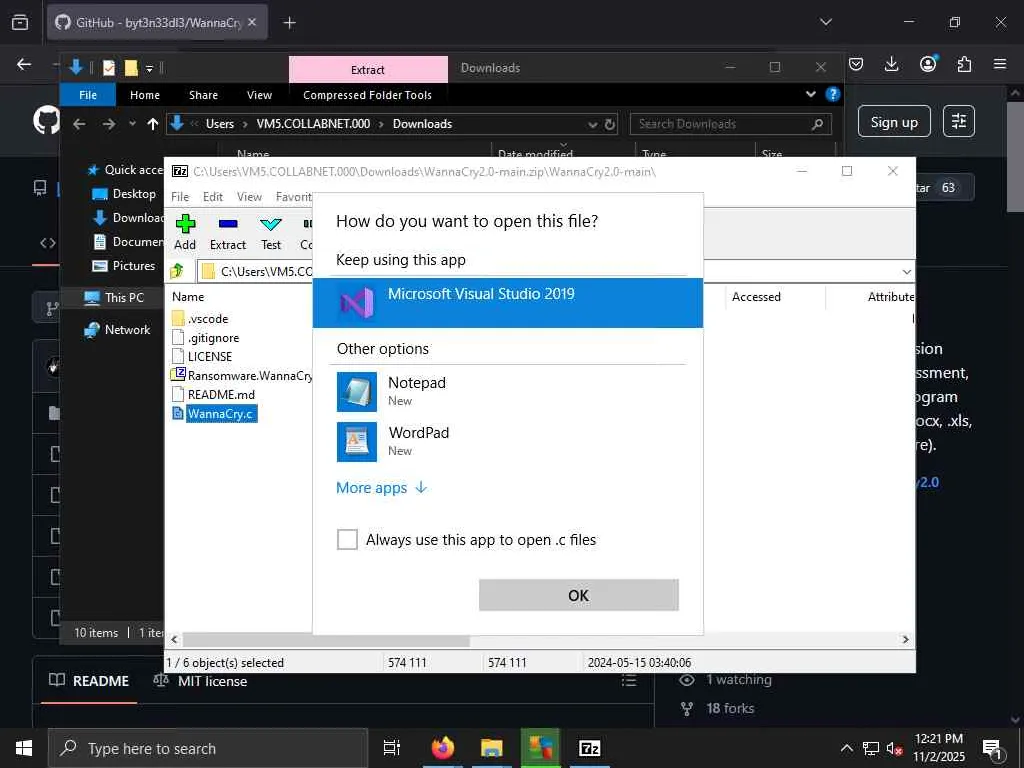The width and height of the screenshot is (1024, 768).
Task: Click the GitHub logo
Action: click(46, 121)
